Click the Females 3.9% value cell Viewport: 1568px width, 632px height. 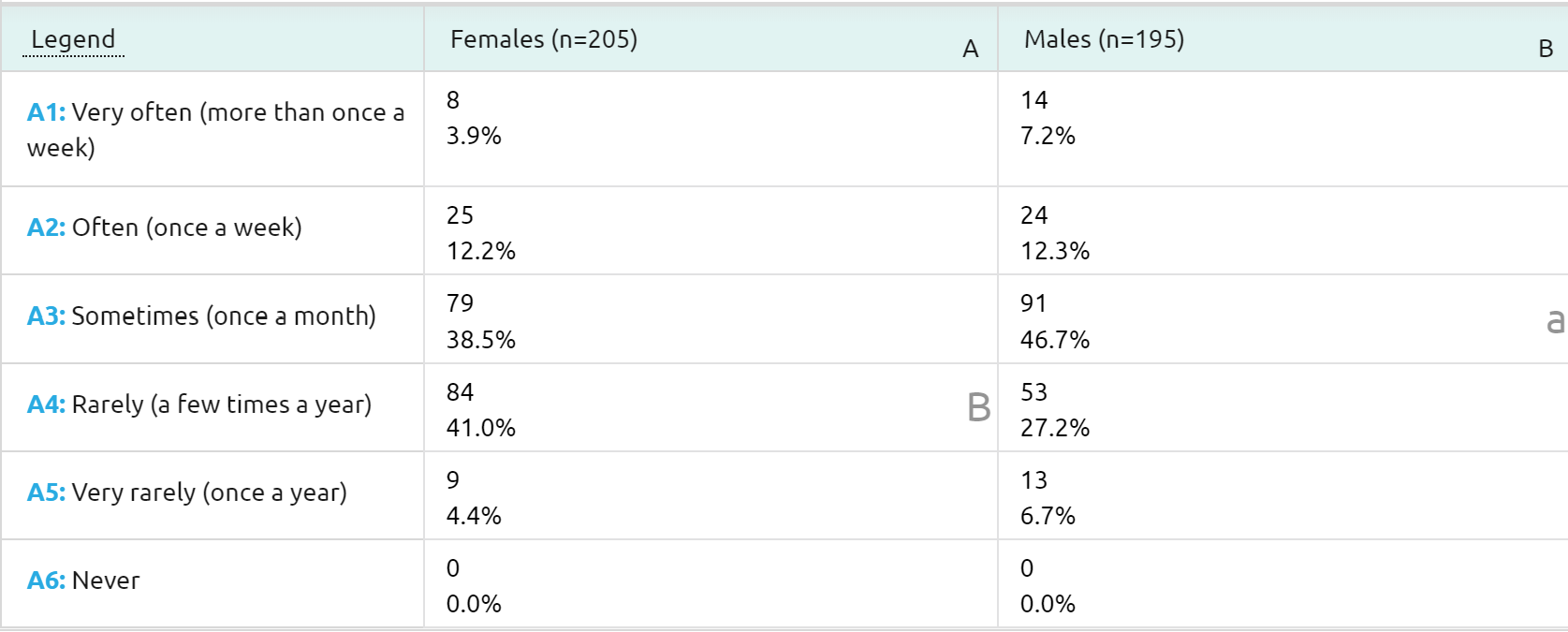[x=474, y=136]
